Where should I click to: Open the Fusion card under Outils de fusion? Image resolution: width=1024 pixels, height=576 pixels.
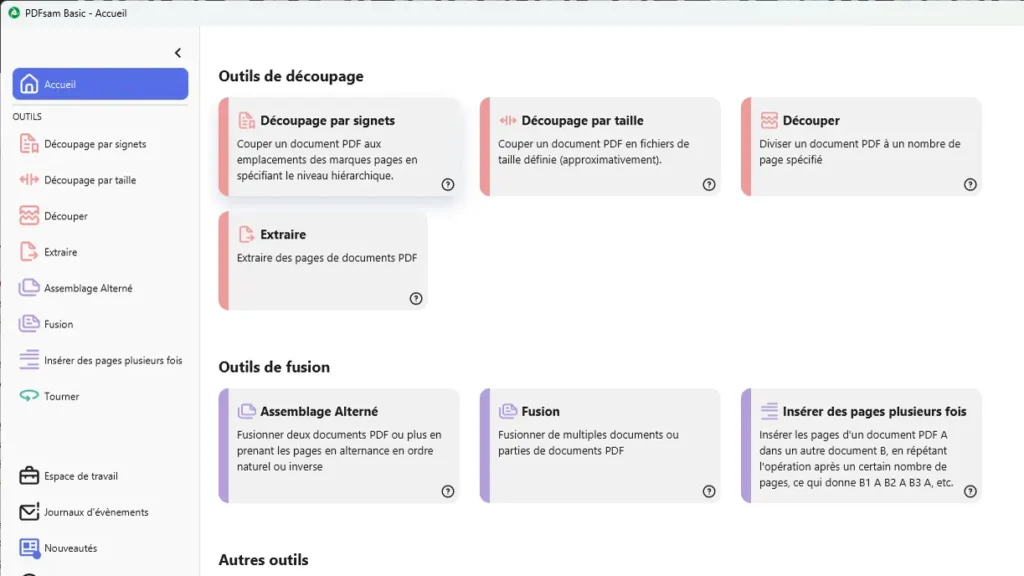[x=600, y=446]
